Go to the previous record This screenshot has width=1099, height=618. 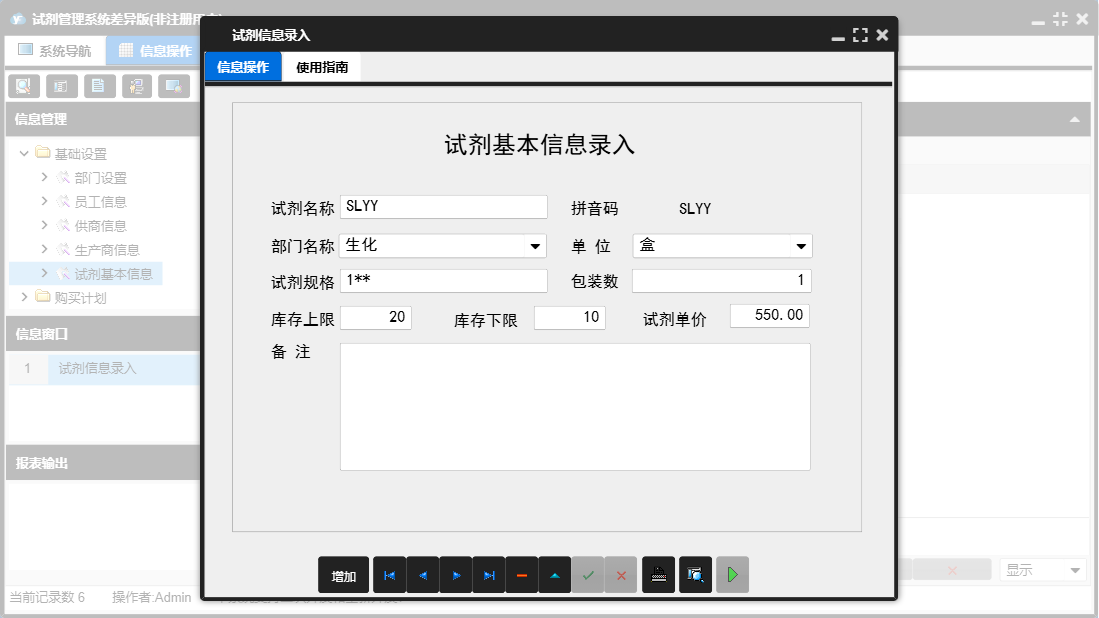click(x=423, y=574)
